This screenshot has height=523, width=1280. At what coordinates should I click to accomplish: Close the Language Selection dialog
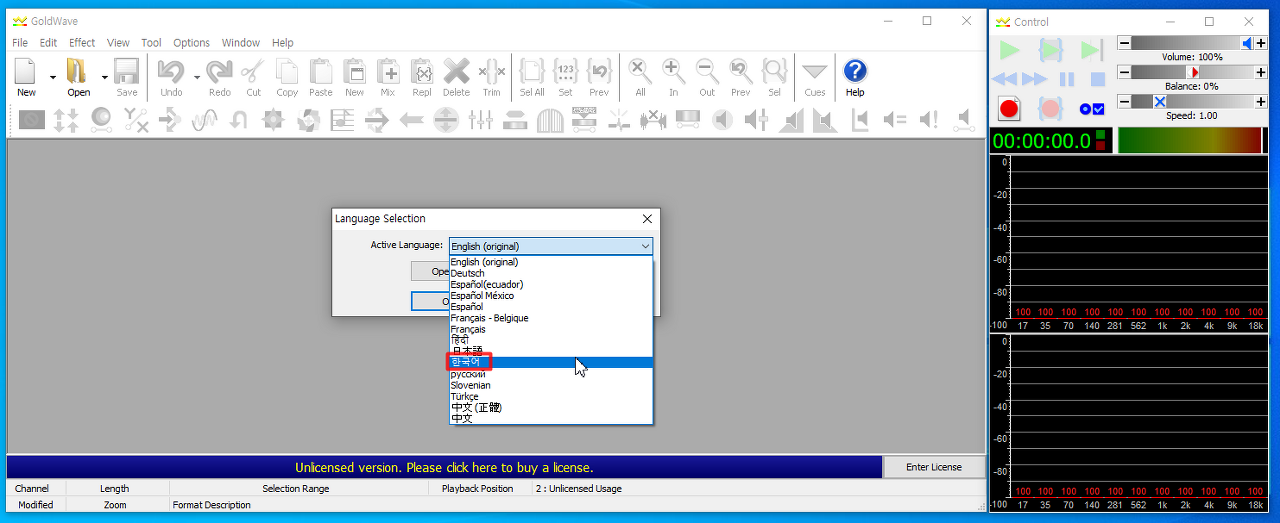[x=647, y=218]
